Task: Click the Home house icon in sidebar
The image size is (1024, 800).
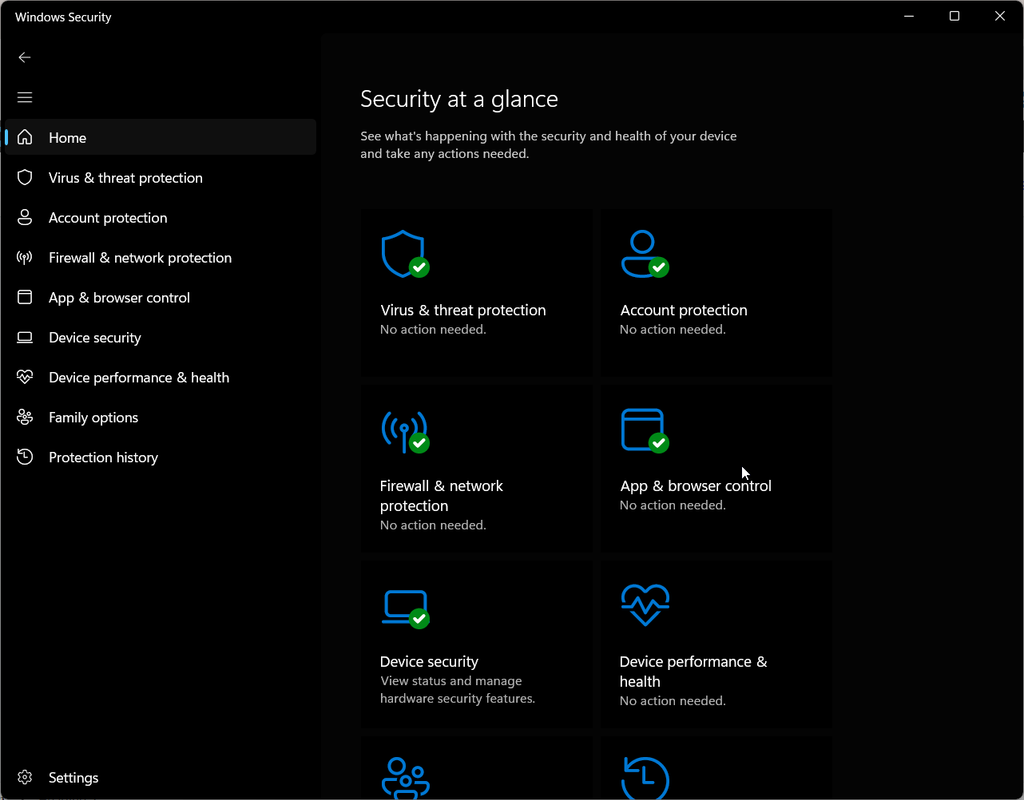Action: point(25,137)
